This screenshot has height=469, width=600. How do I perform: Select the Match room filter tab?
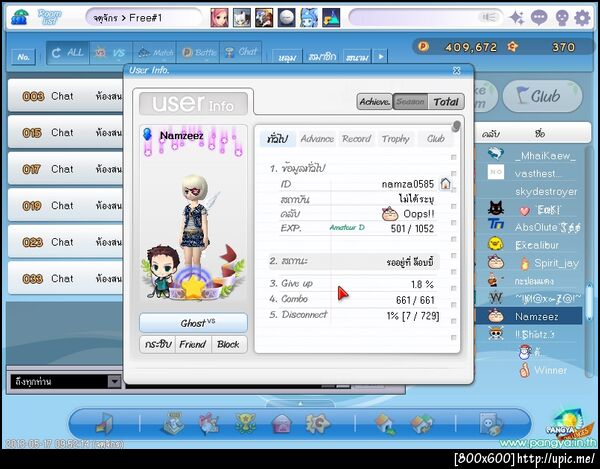click(x=154, y=52)
